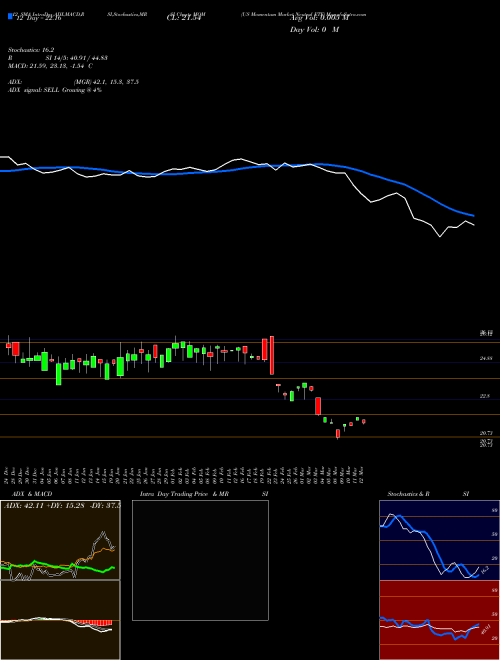Click the 'Avg Vol: 0.003 M' label
The height and width of the screenshot is (660, 500).
click(319, 18)
